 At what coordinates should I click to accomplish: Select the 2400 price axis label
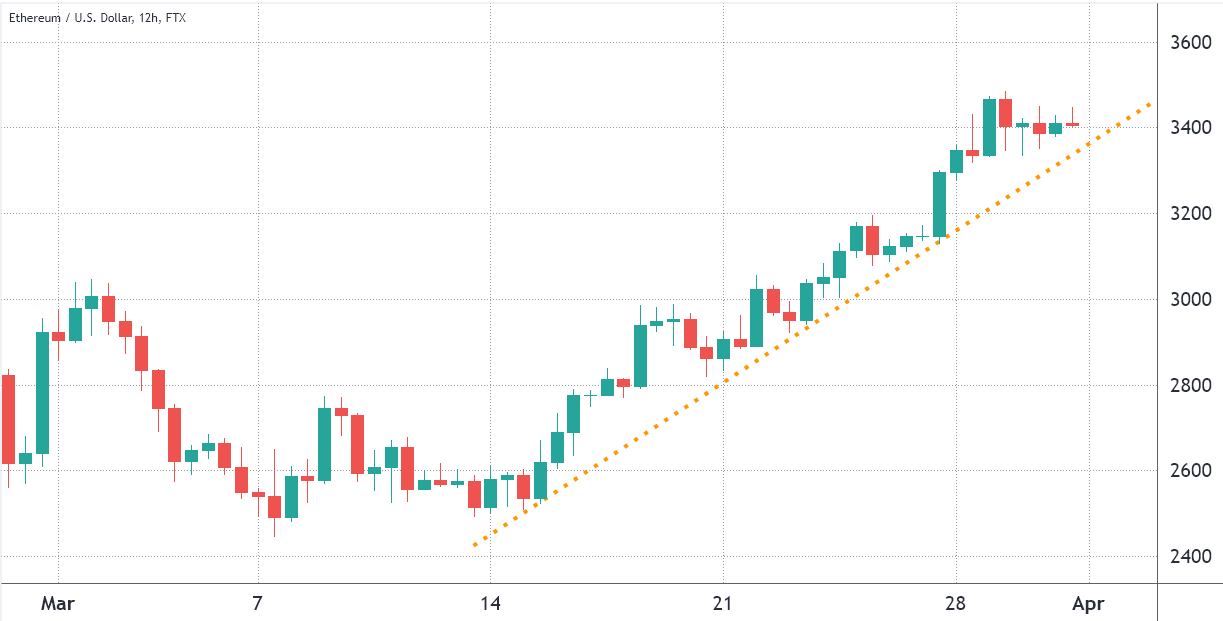1190,557
